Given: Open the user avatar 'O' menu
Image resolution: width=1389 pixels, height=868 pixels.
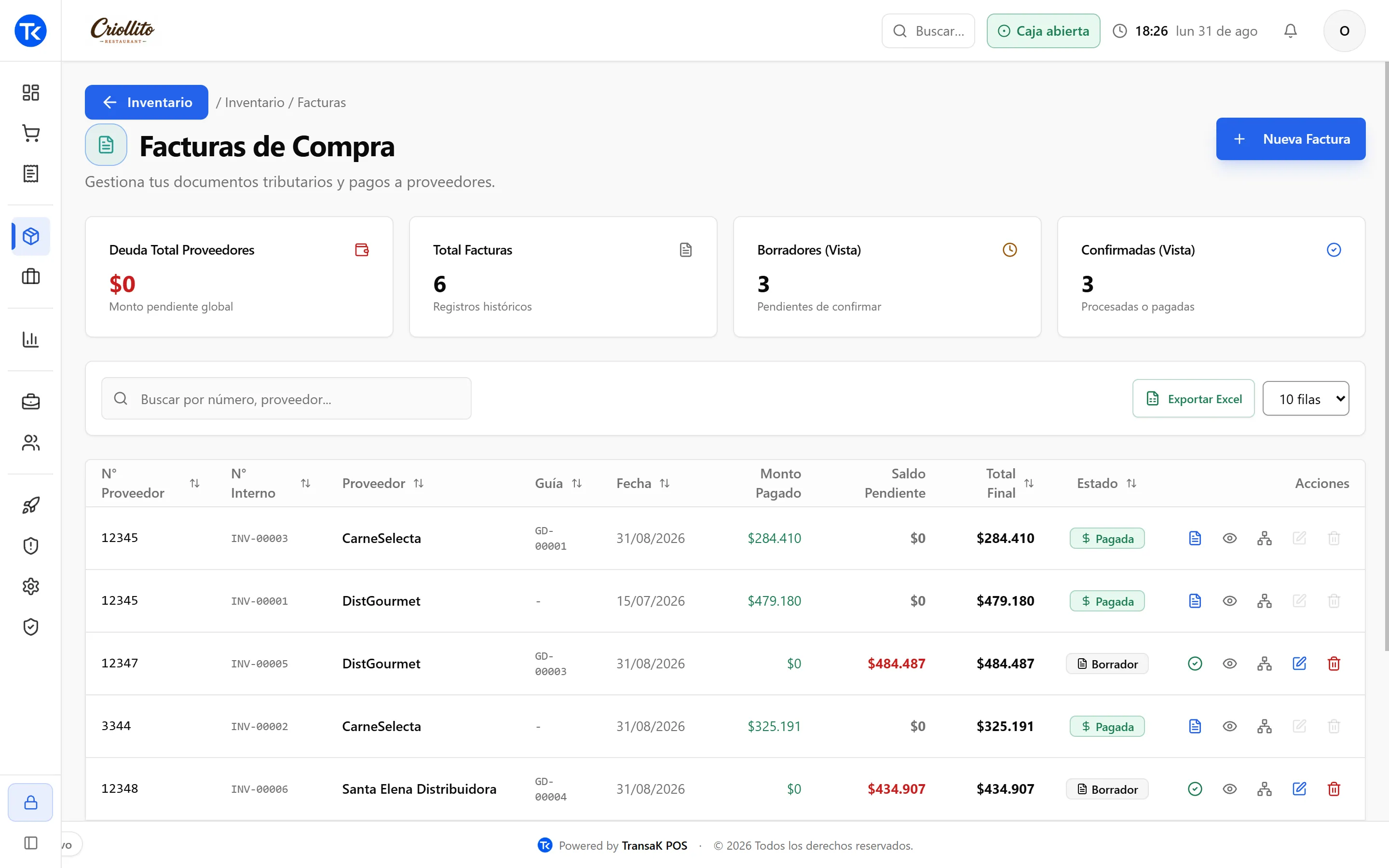Looking at the screenshot, I should point(1344,31).
